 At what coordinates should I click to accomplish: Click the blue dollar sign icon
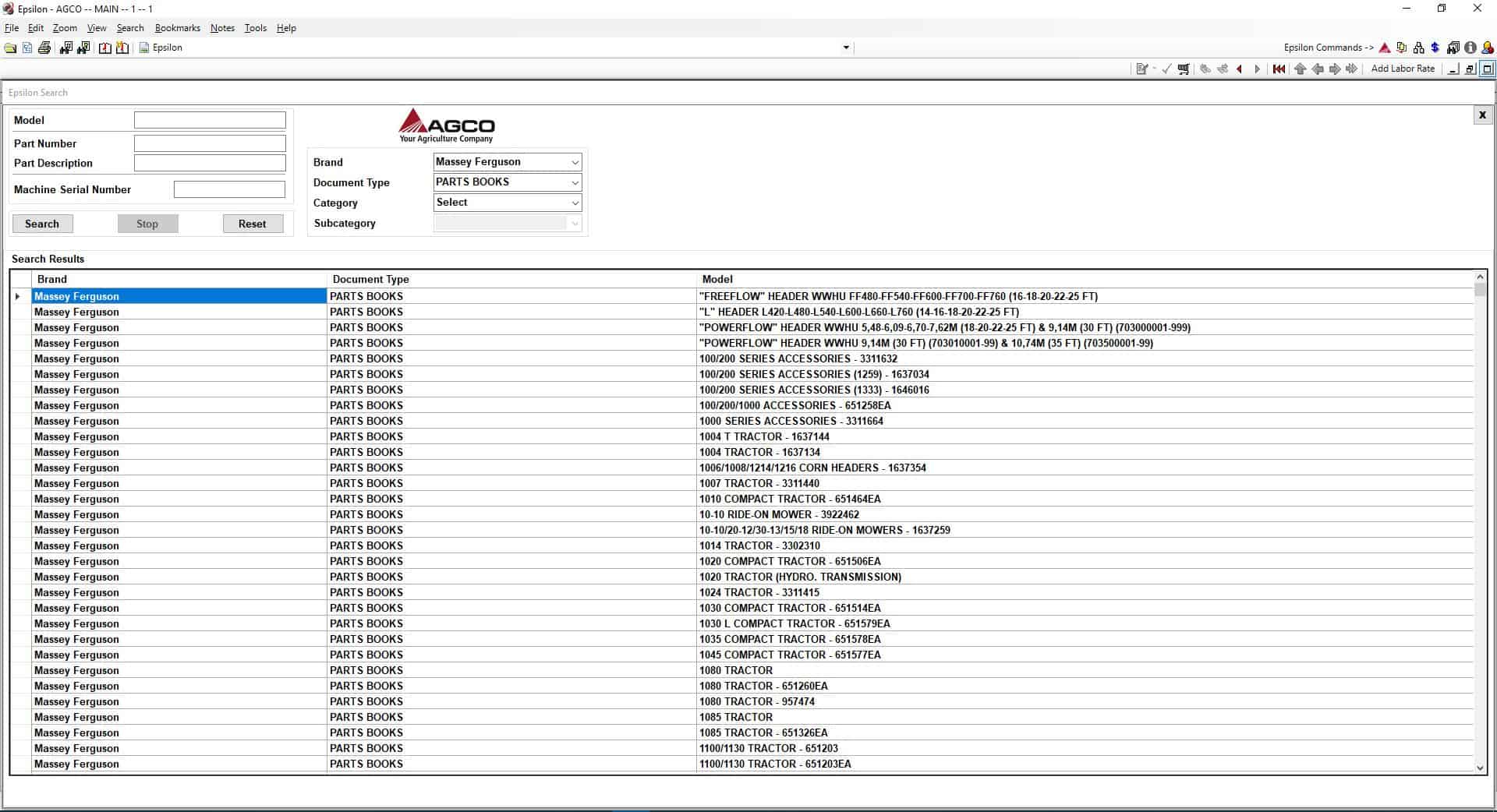(x=1435, y=48)
